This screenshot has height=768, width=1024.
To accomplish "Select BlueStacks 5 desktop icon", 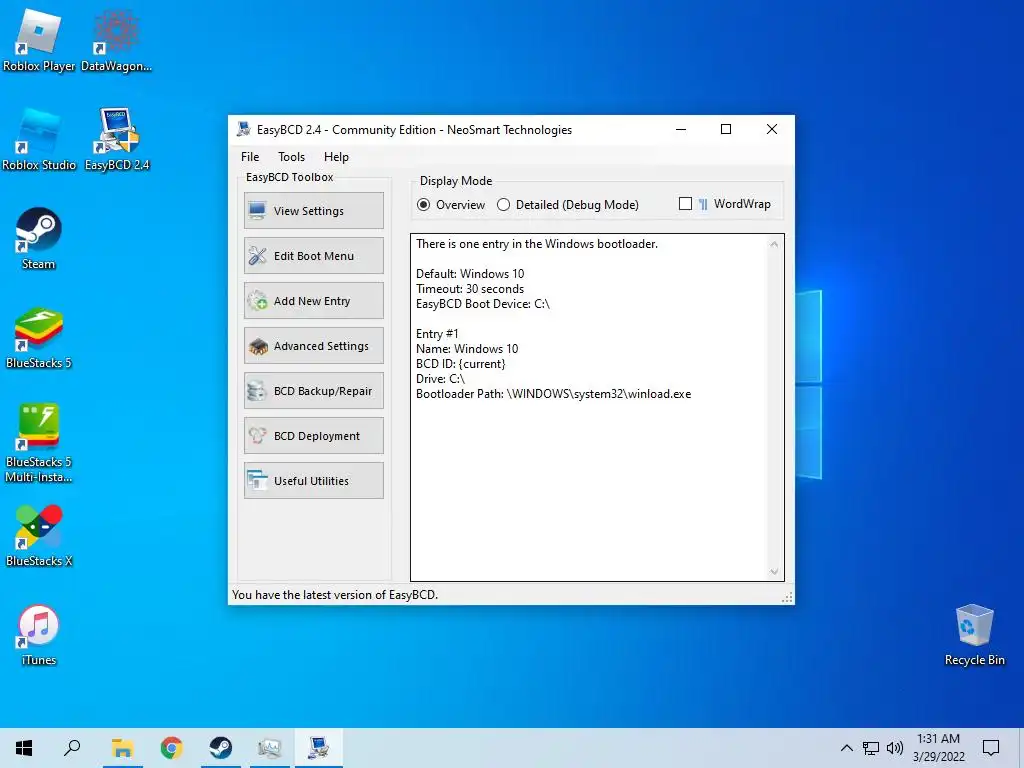I will pos(39,338).
